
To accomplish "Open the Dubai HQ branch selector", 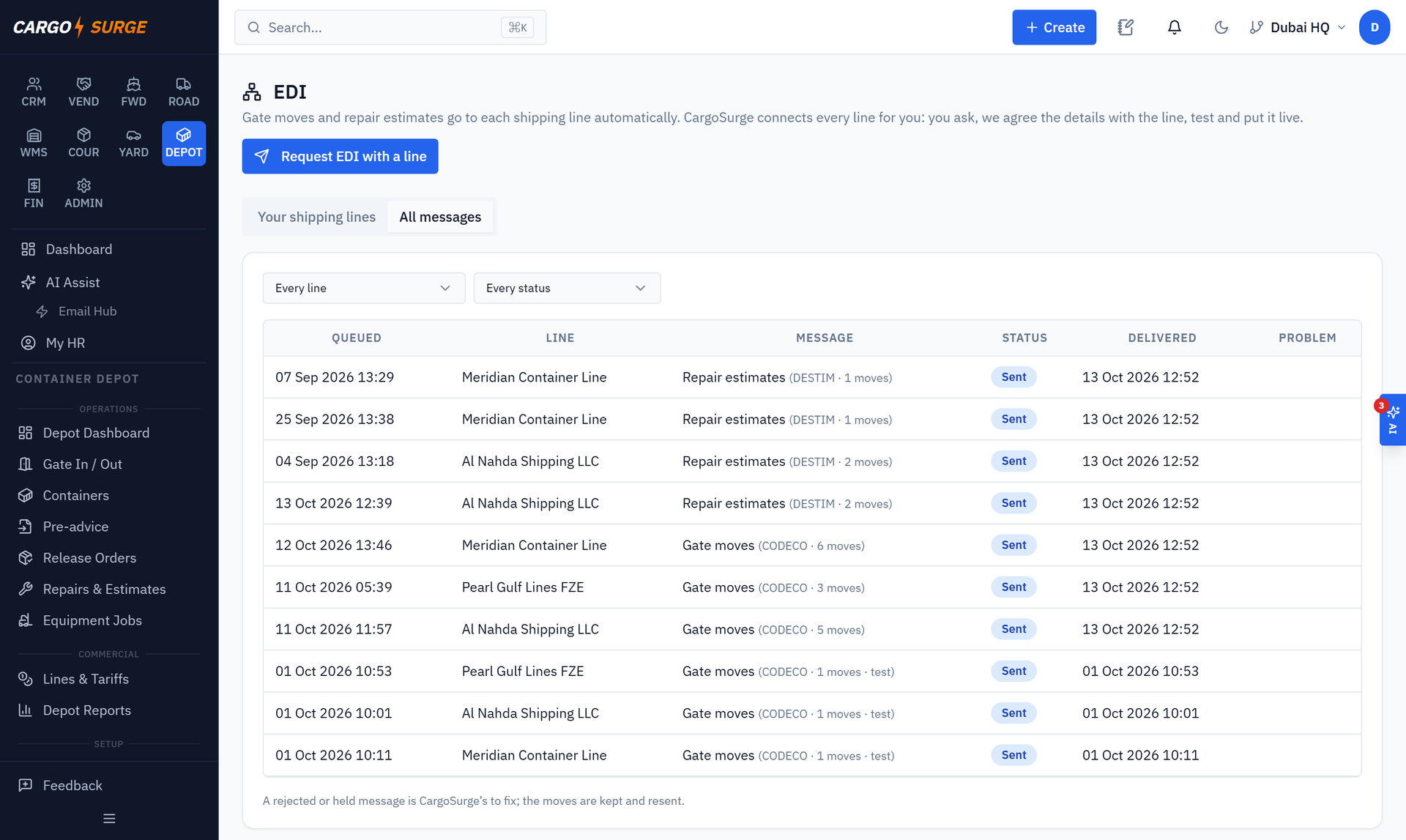I will [x=1297, y=27].
